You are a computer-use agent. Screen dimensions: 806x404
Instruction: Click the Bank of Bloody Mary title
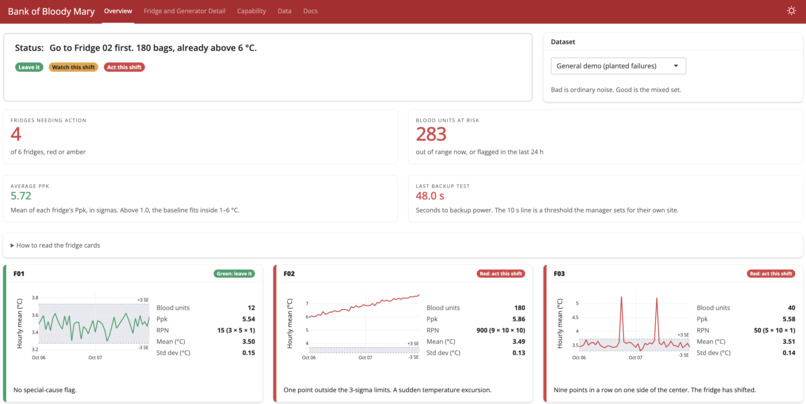click(51, 11)
